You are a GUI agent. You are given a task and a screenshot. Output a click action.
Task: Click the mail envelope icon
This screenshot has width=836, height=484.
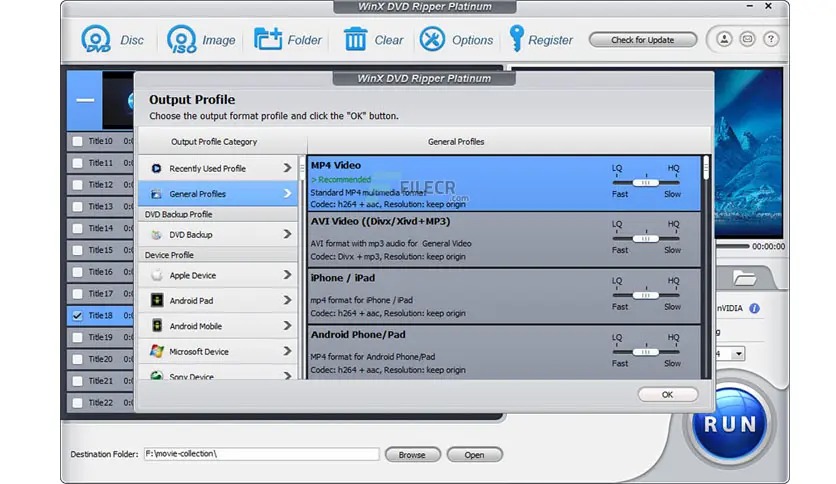746,40
